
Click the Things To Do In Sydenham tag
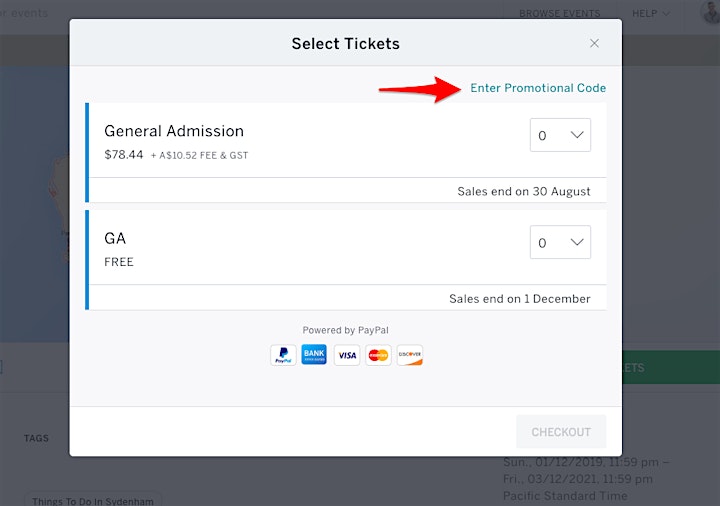click(93, 500)
